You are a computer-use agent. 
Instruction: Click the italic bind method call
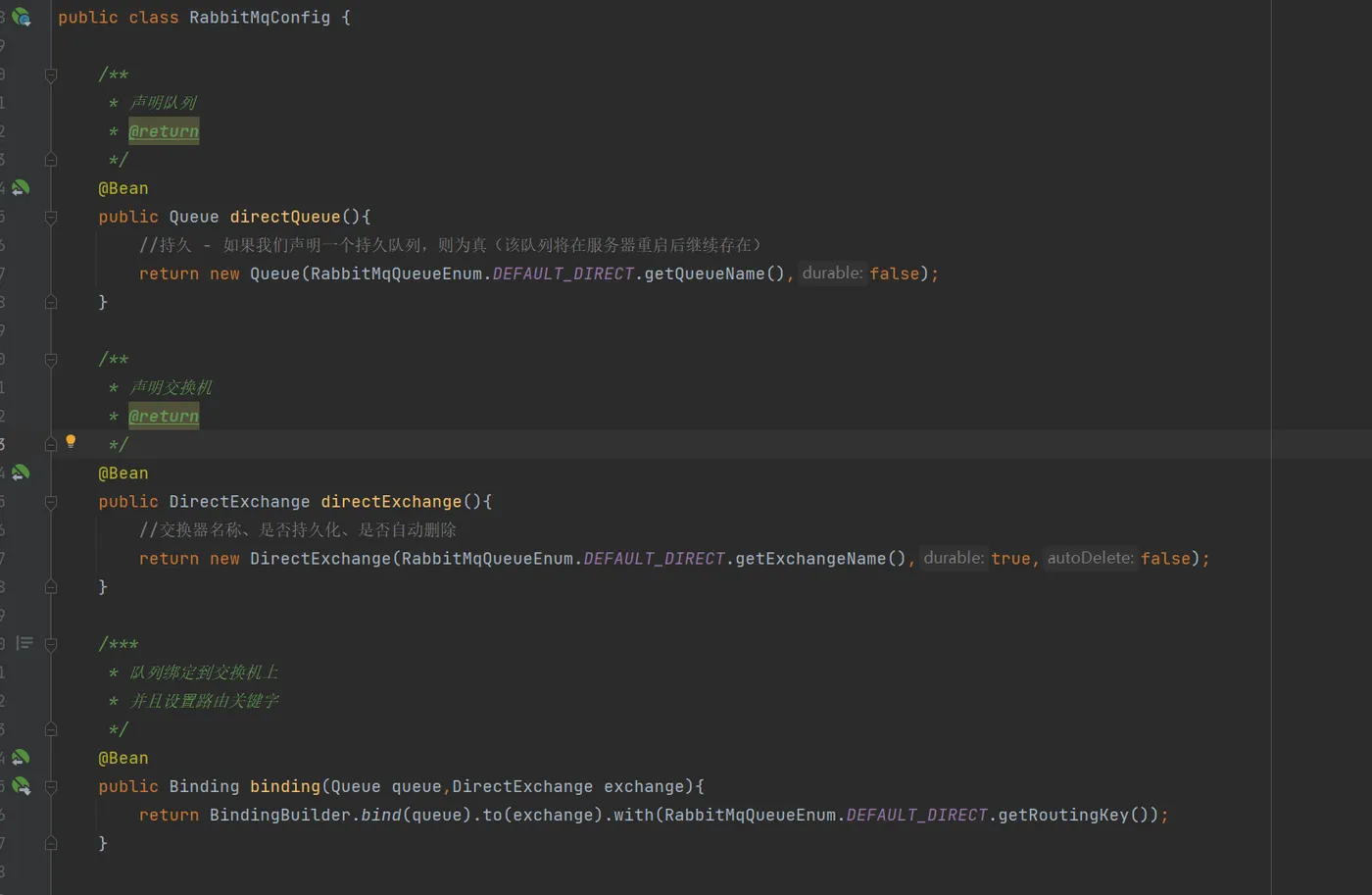(381, 815)
